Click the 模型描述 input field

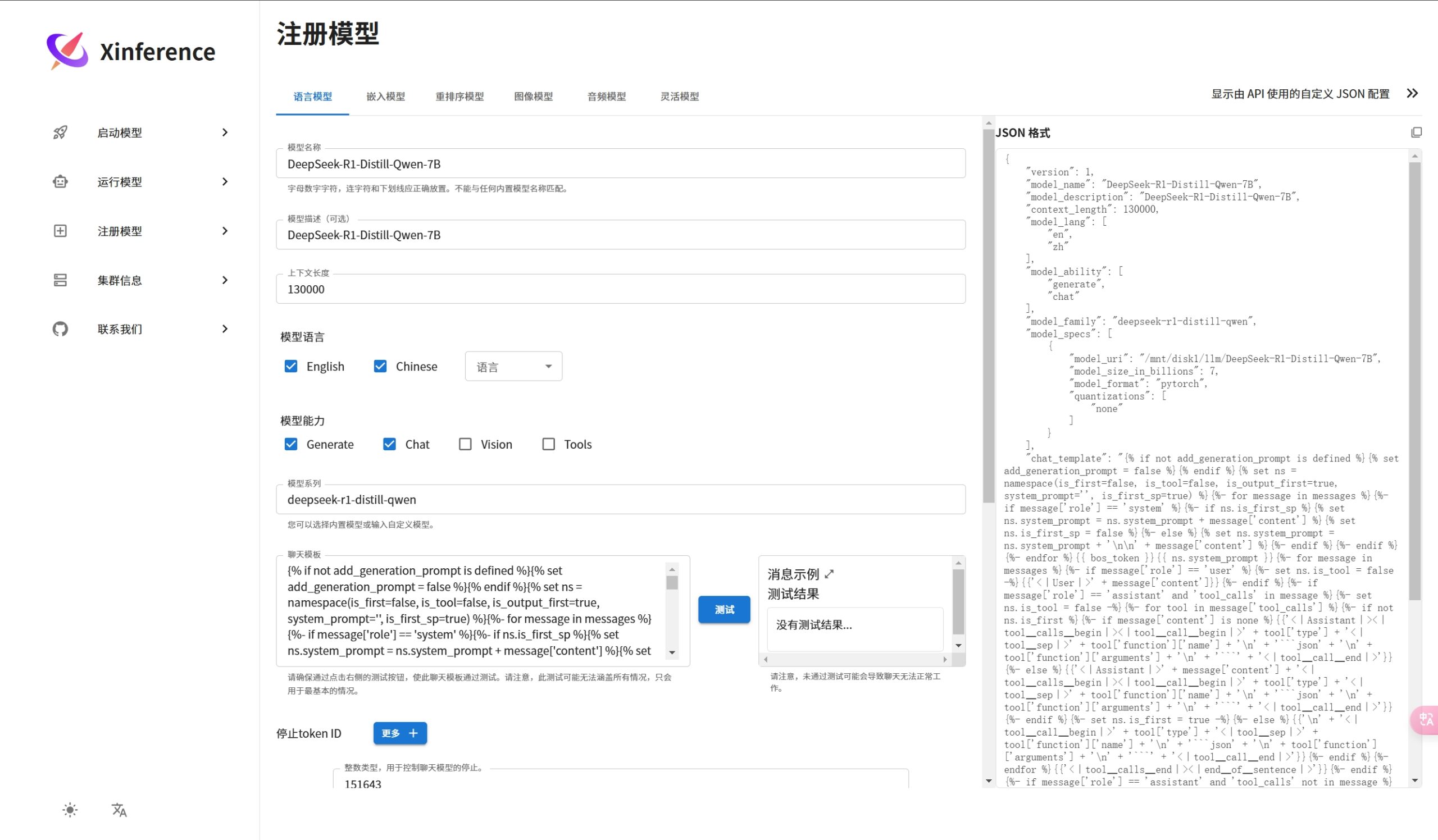[x=621, y=234]
